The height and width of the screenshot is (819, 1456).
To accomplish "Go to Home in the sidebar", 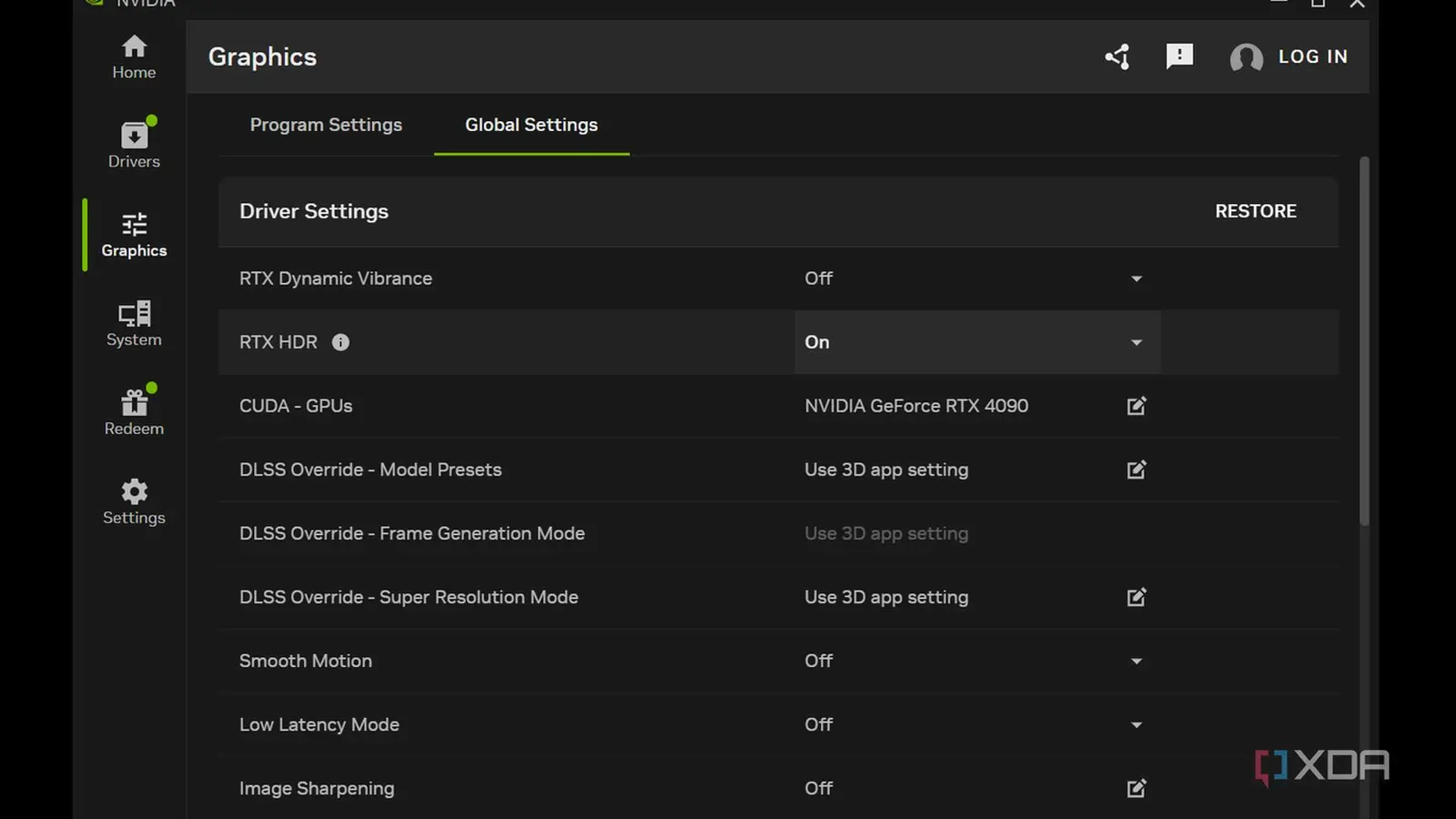I will coord(134,56).
